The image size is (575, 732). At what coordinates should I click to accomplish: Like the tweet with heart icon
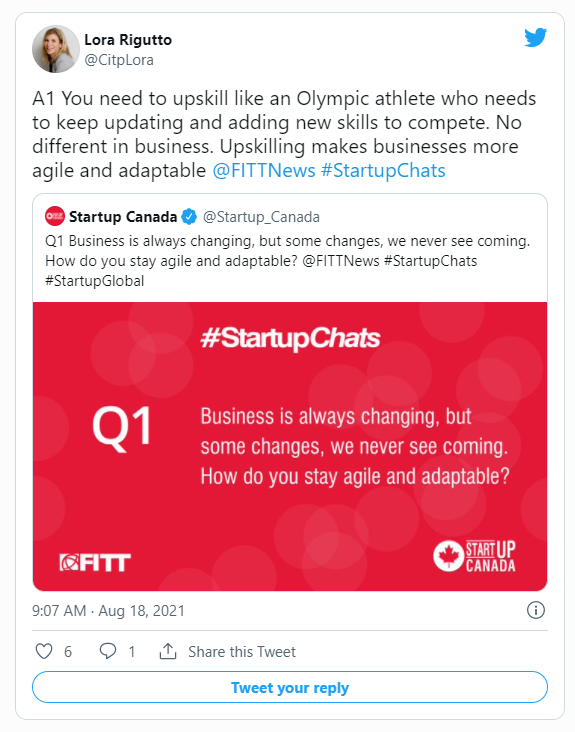(x=44, y=651)
